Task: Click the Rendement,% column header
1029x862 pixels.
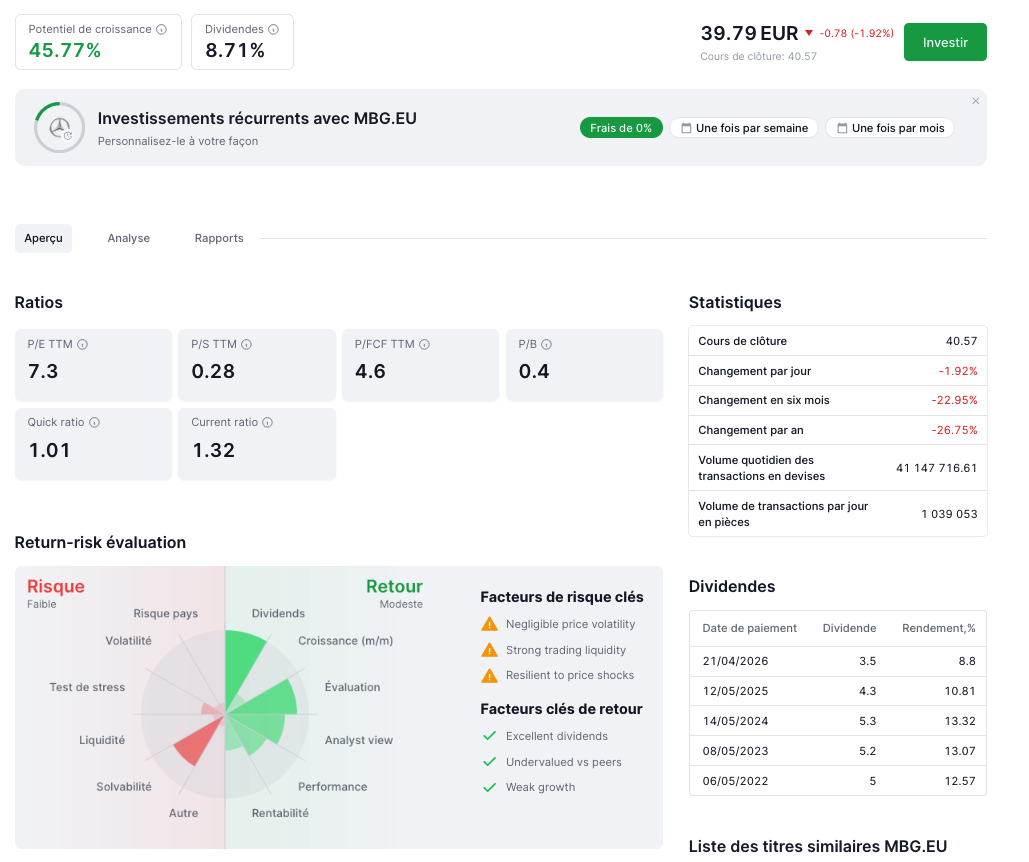Action: point(938,628)
